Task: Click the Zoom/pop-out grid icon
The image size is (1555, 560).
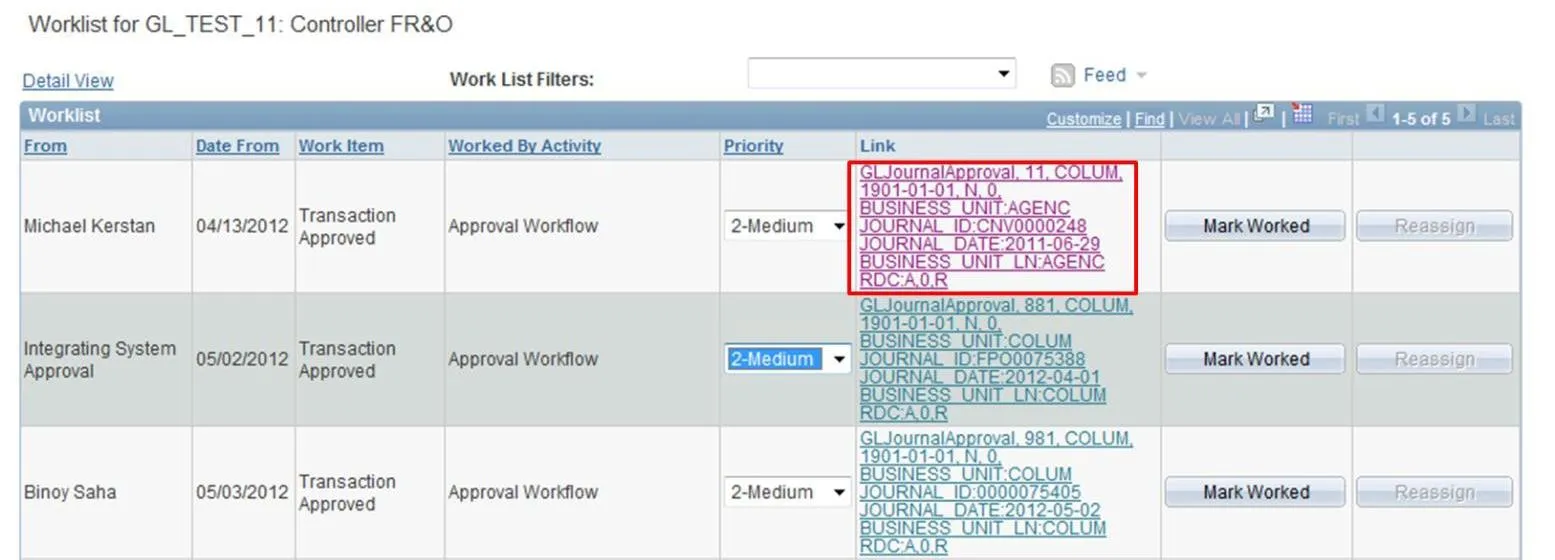Action: tap(1264, 113)
